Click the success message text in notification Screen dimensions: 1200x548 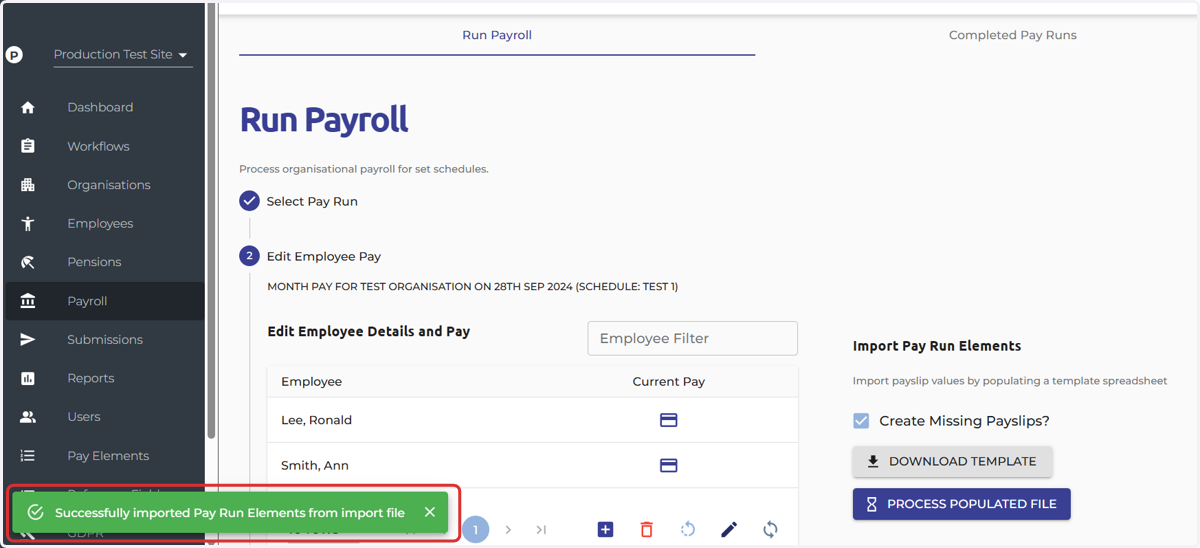(230, 513)
